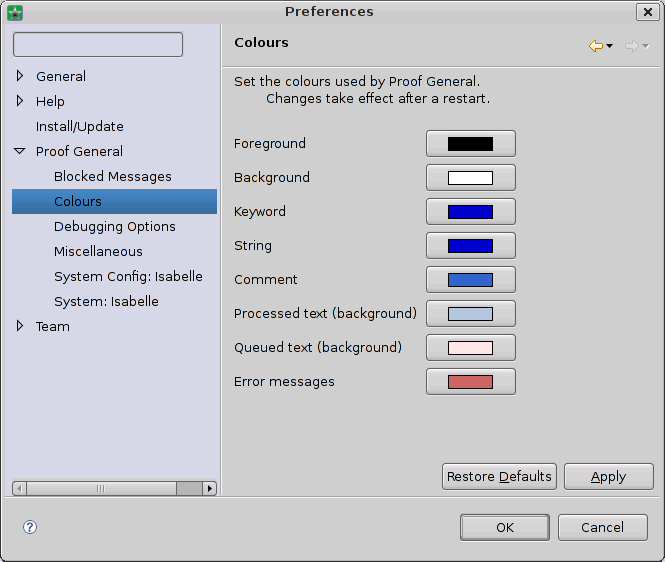Click the back navigation arrow icon
This screenshot has height=562, width=665.
596,46
